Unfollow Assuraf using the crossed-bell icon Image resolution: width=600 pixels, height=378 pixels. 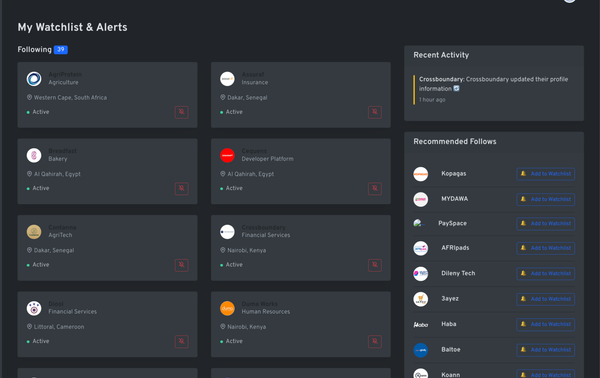(x=375, y=112)
